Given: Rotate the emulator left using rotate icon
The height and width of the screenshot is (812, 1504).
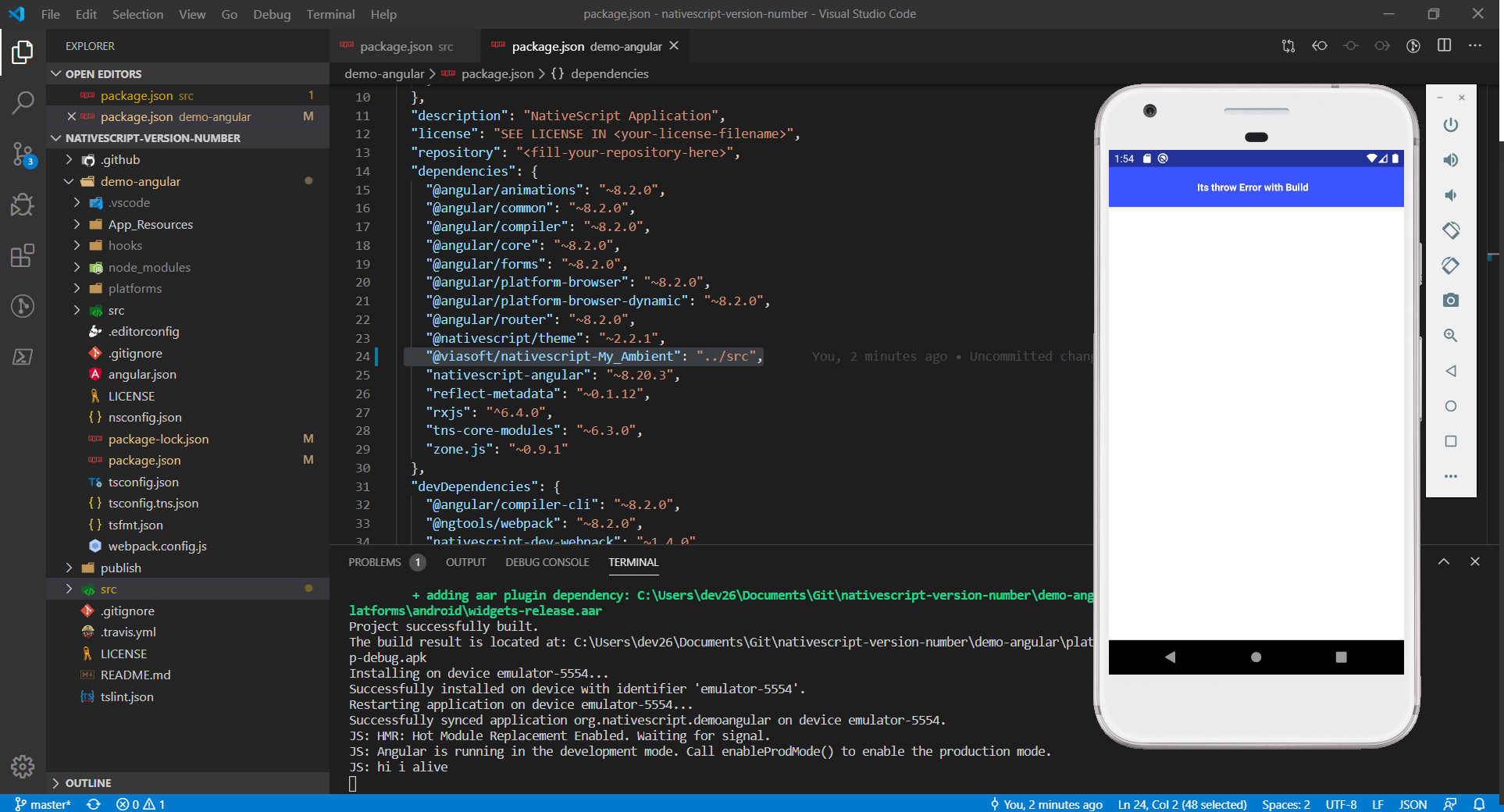Looking at the screenshot, I should tap(1451, 230).
